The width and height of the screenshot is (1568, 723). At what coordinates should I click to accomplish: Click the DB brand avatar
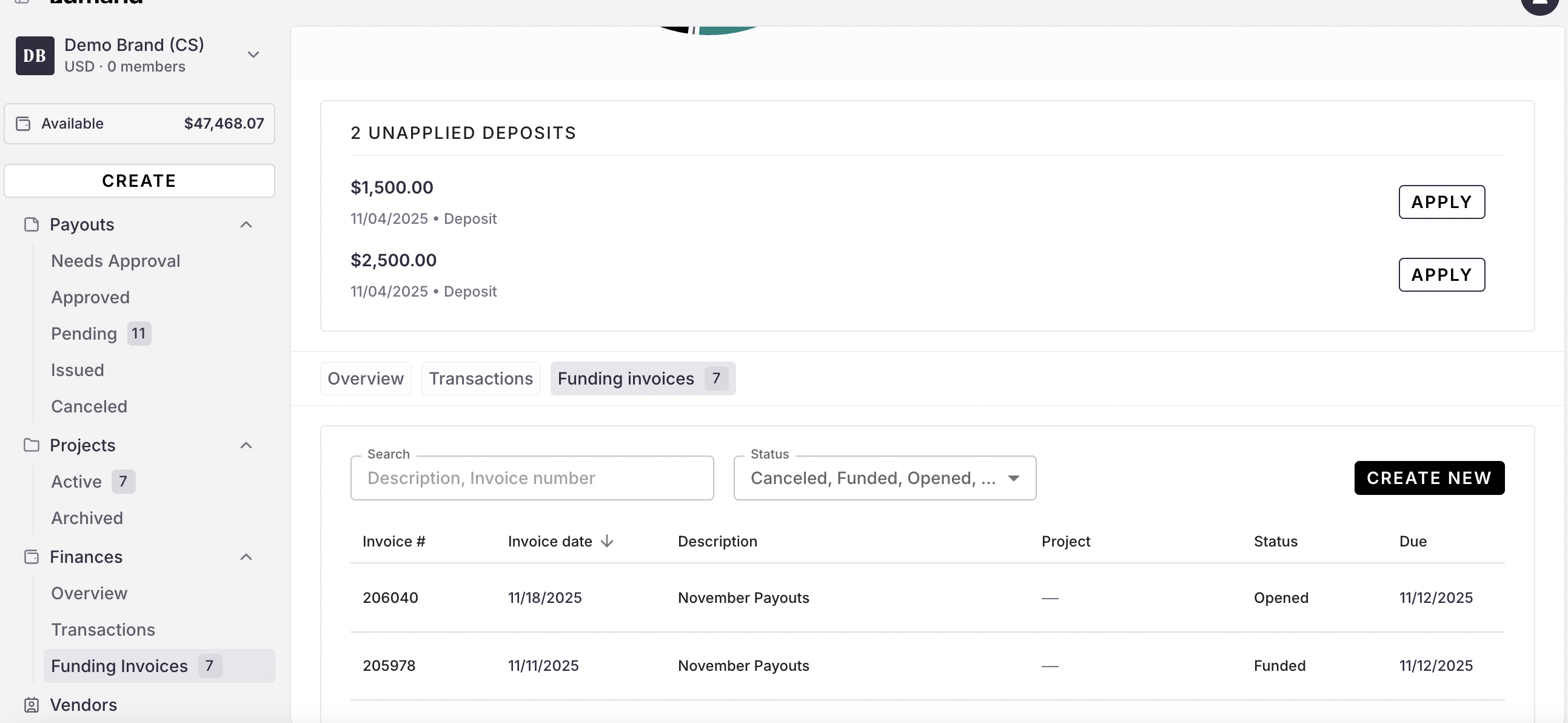(35, 55)
